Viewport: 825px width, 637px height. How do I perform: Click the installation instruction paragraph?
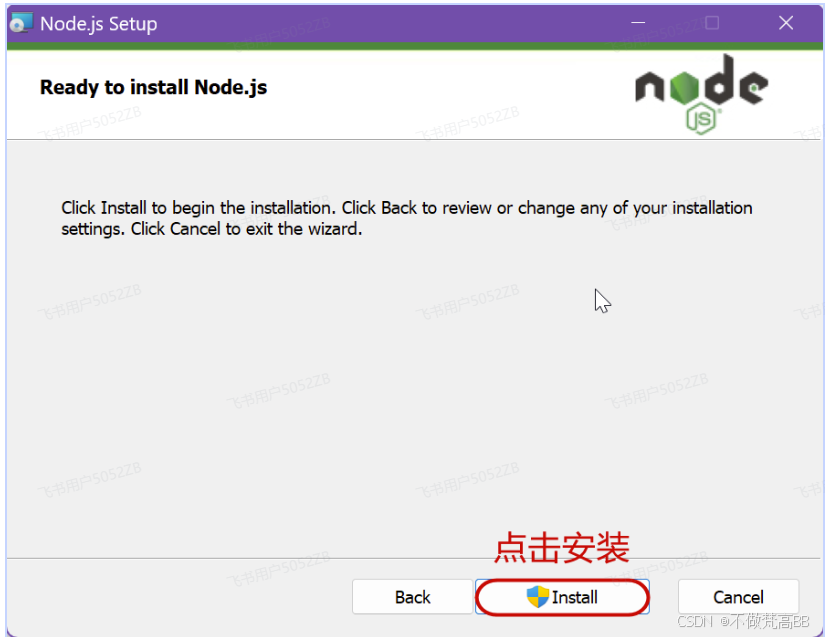407,218
